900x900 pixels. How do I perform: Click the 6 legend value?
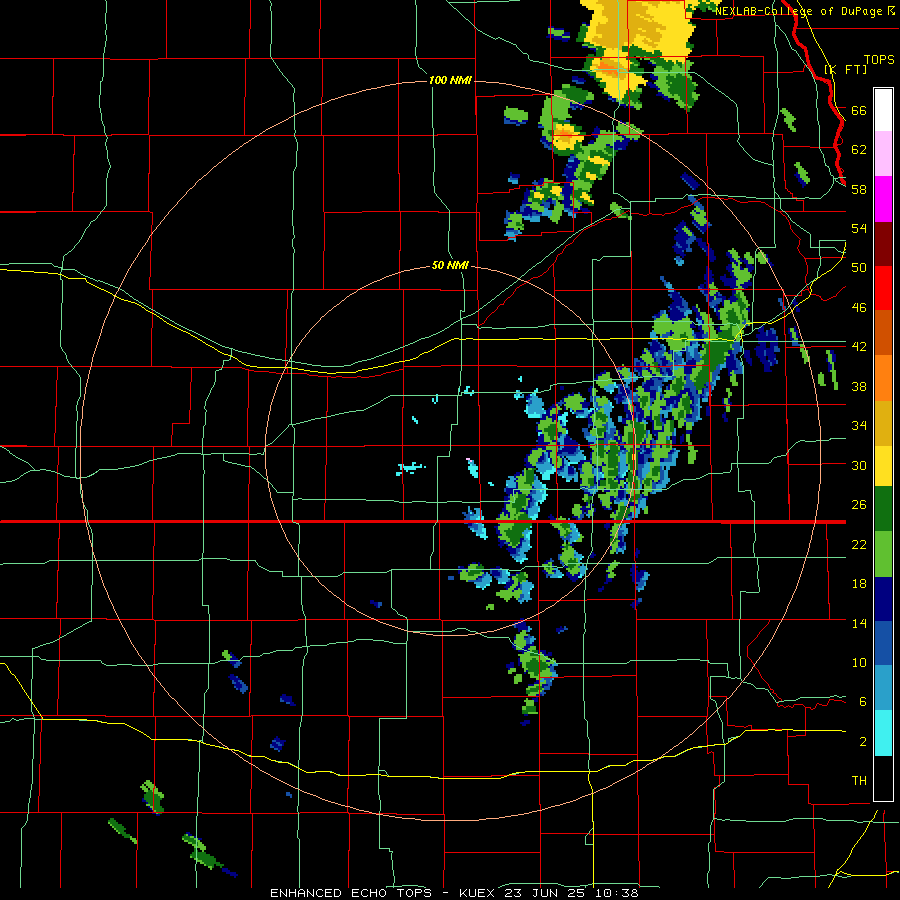(x=863, y=701)
